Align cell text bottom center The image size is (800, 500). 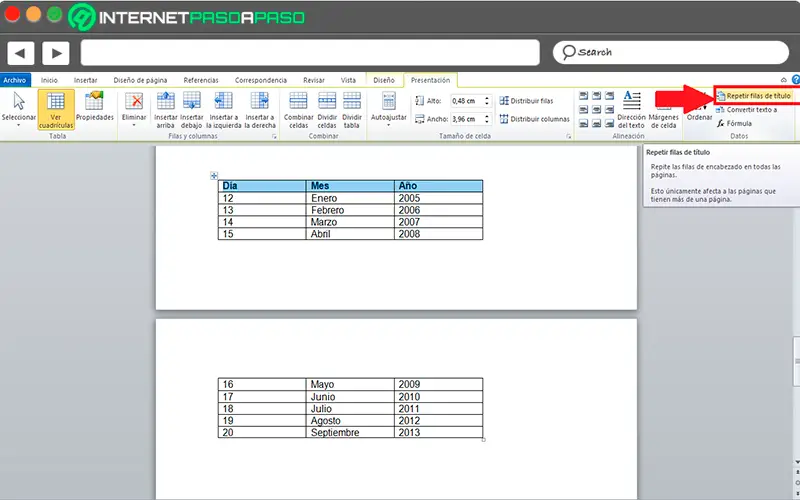coord(596,123)
